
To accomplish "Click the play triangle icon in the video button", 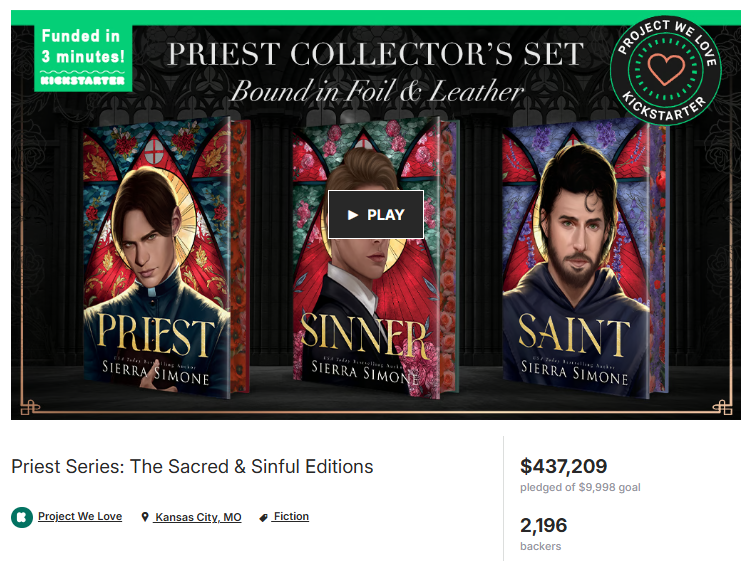I will [x=352, y=215].
